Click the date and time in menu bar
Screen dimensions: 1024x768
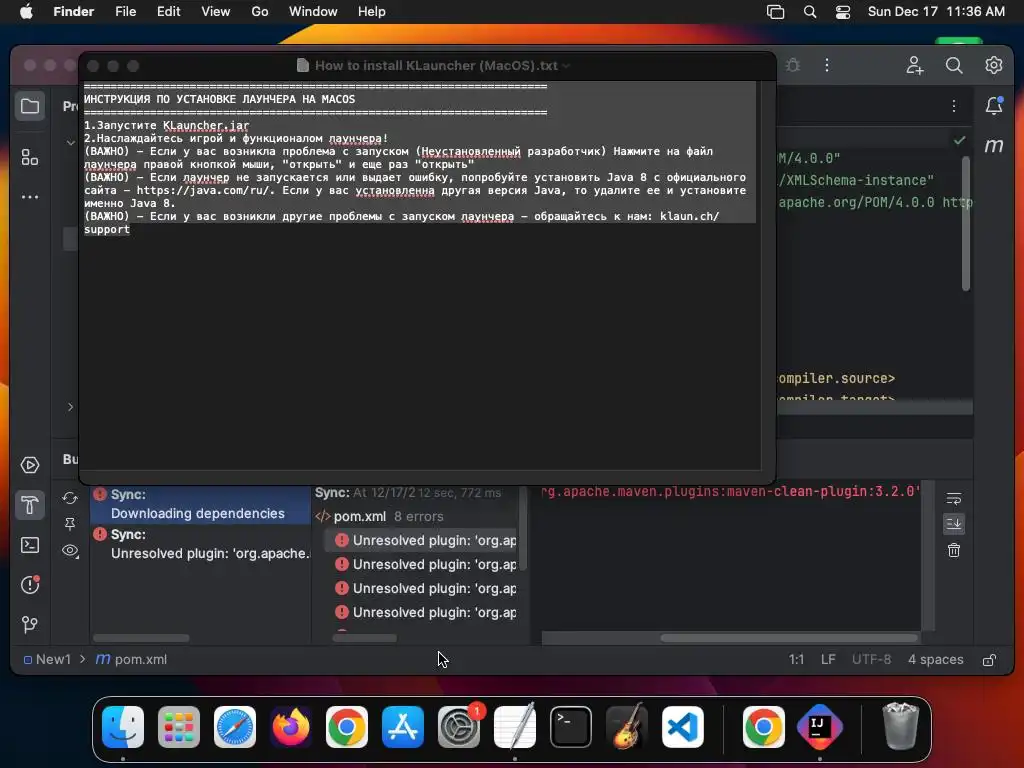click(x=936, y=12)
